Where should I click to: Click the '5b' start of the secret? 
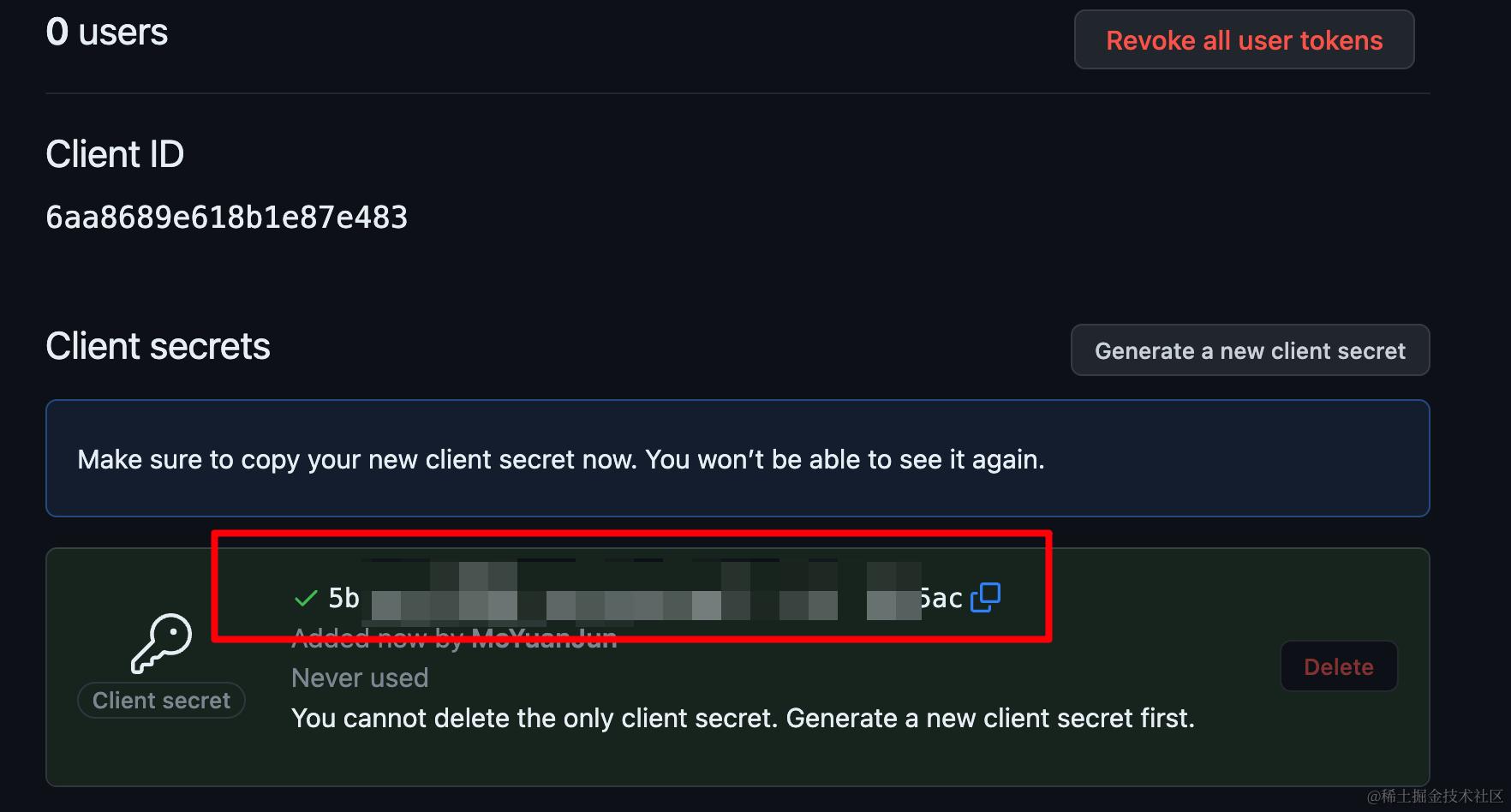[x=344, y=598]
